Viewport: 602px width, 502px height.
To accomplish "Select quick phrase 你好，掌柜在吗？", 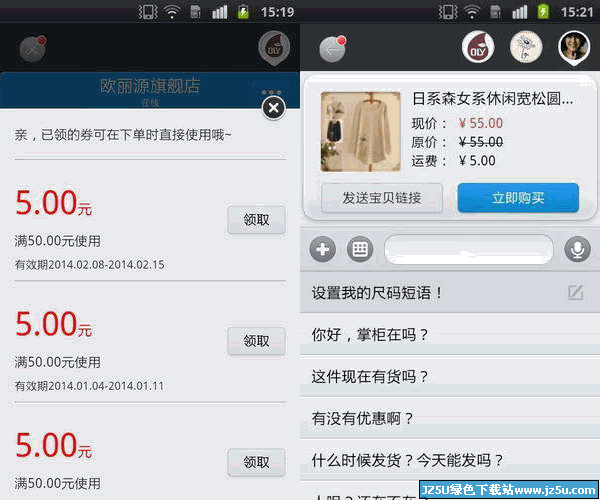I will tap(372, 335).
